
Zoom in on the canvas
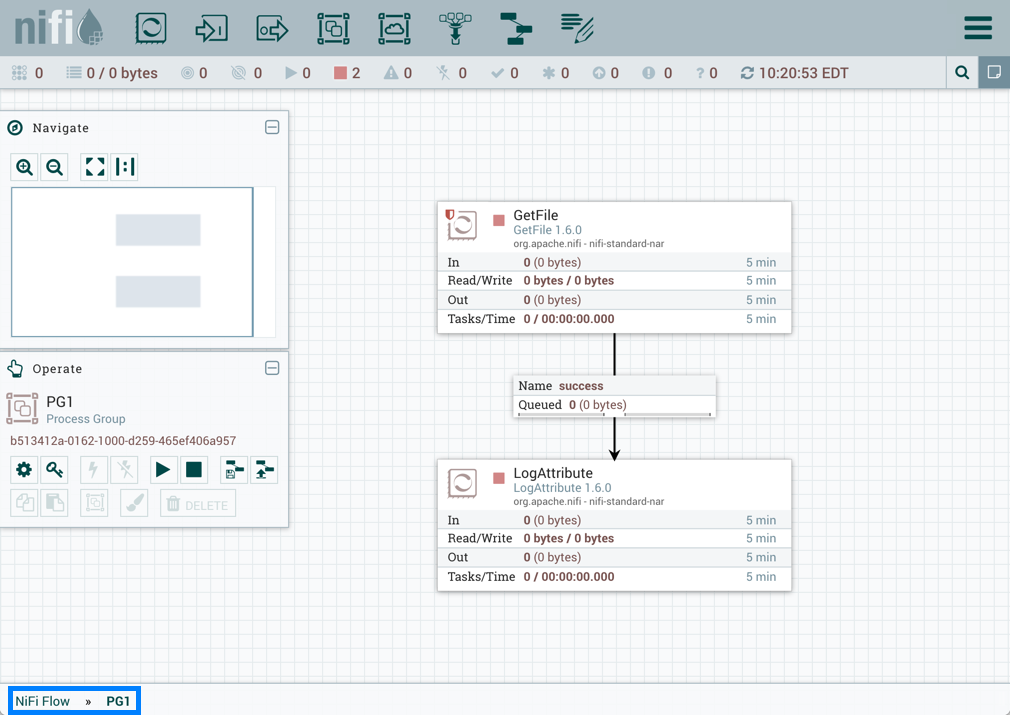(25, 168)
